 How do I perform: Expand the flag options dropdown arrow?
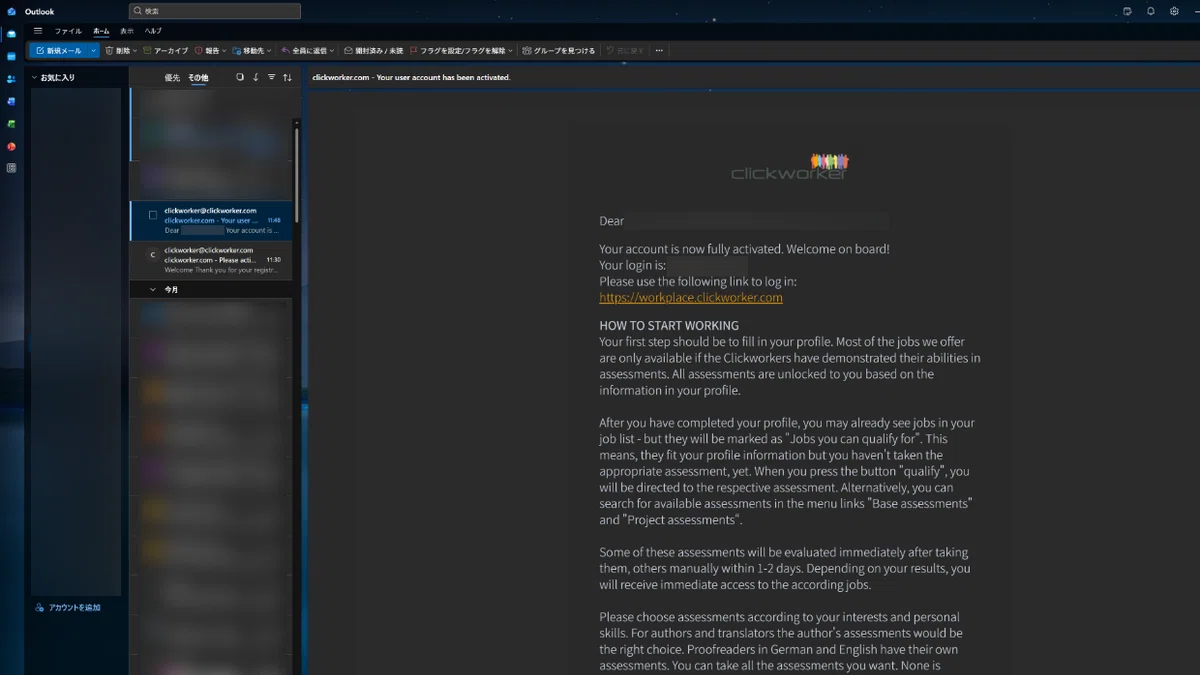tap(510, 50)
